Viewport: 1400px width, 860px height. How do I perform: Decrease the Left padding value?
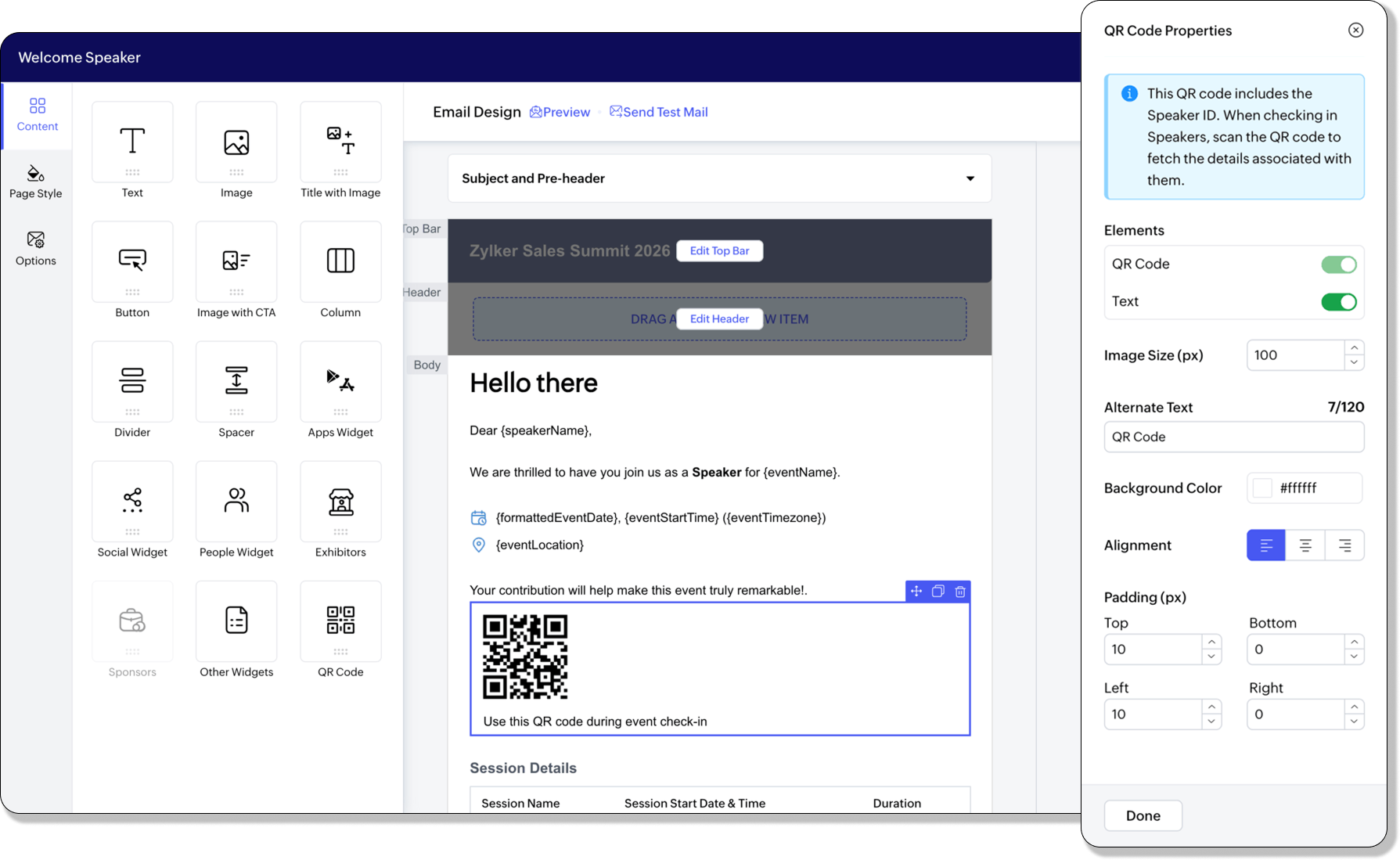click(x=1211, y=721)
